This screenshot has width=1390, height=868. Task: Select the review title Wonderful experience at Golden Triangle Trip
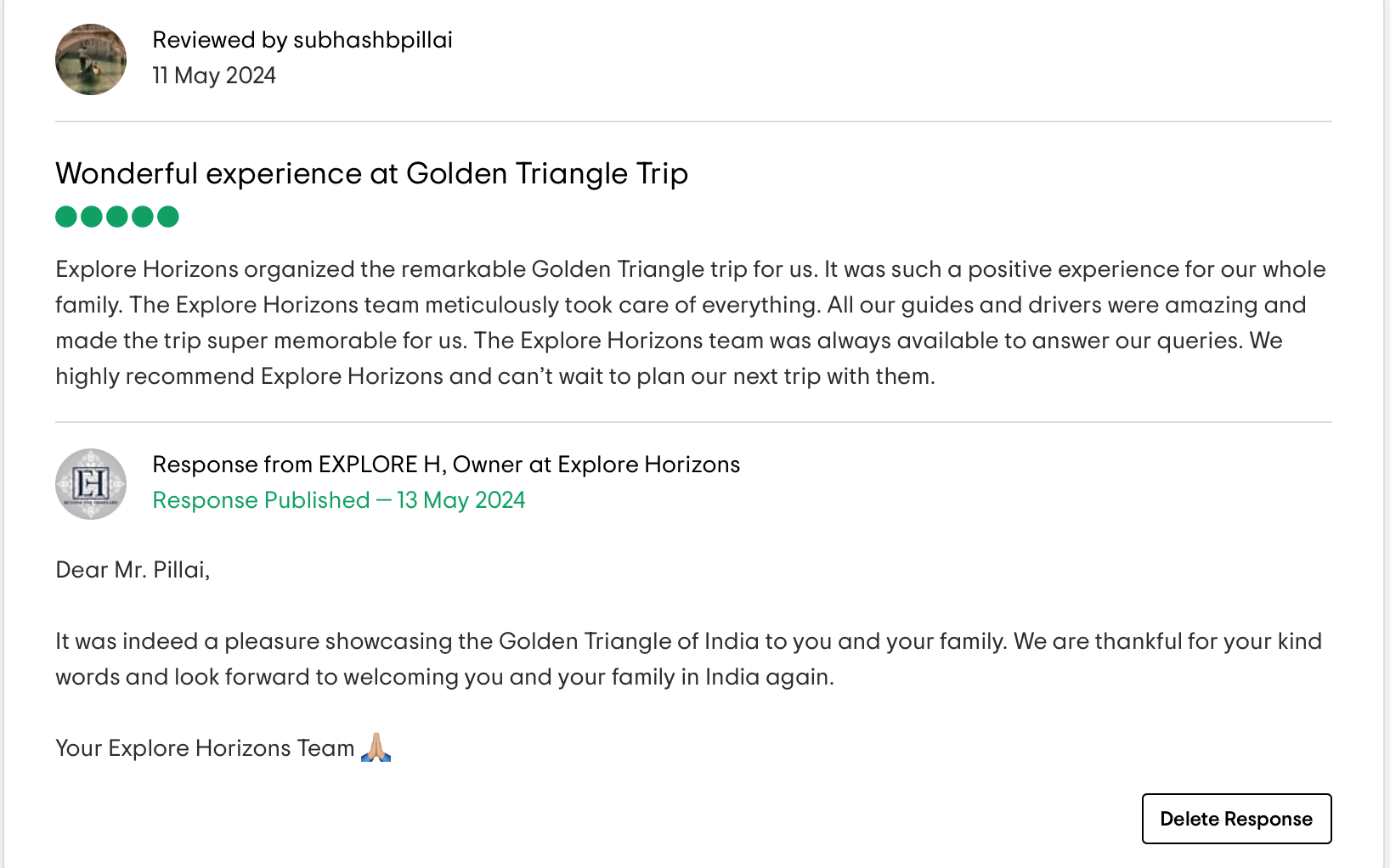coord(371,173)
